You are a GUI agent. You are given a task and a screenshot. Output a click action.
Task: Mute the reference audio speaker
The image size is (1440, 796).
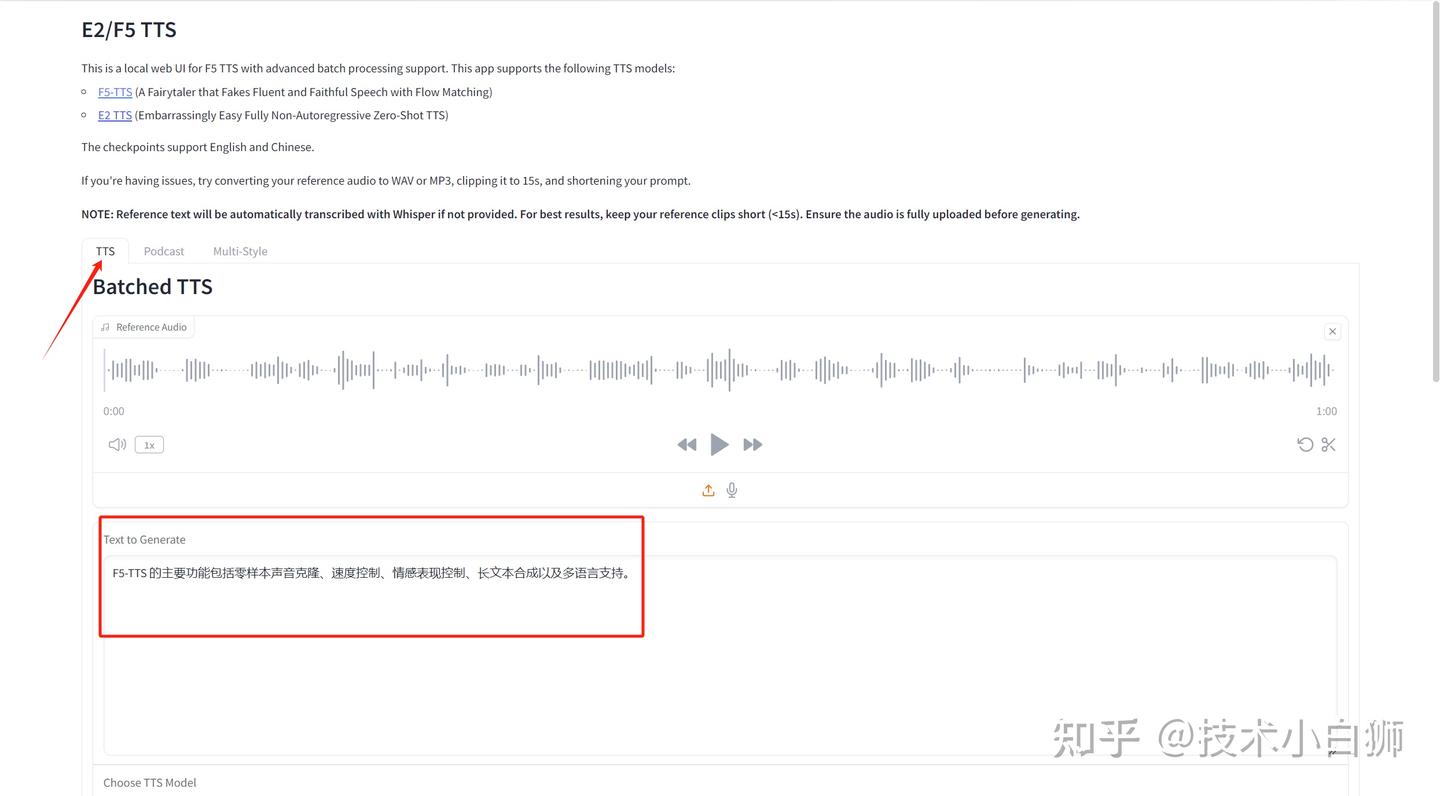(116, 444)
